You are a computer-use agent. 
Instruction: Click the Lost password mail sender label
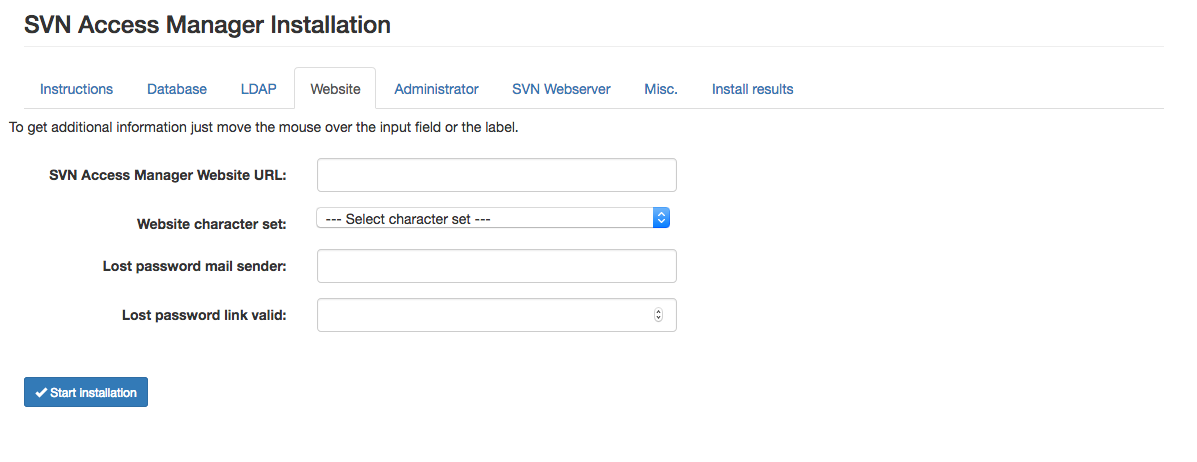point(194,266)
